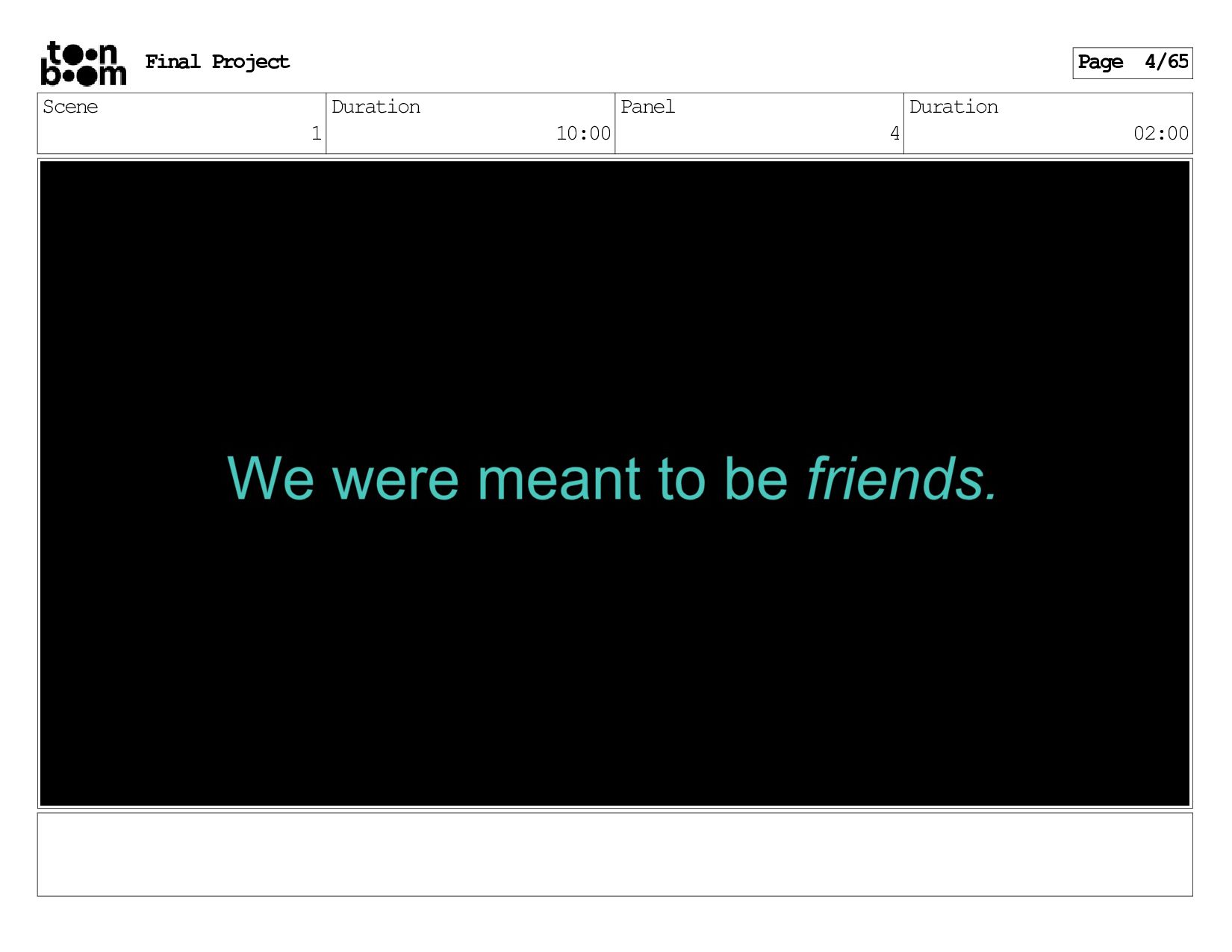
Task: Click the empty notes box below panel
Action: [x=615, y=854]
